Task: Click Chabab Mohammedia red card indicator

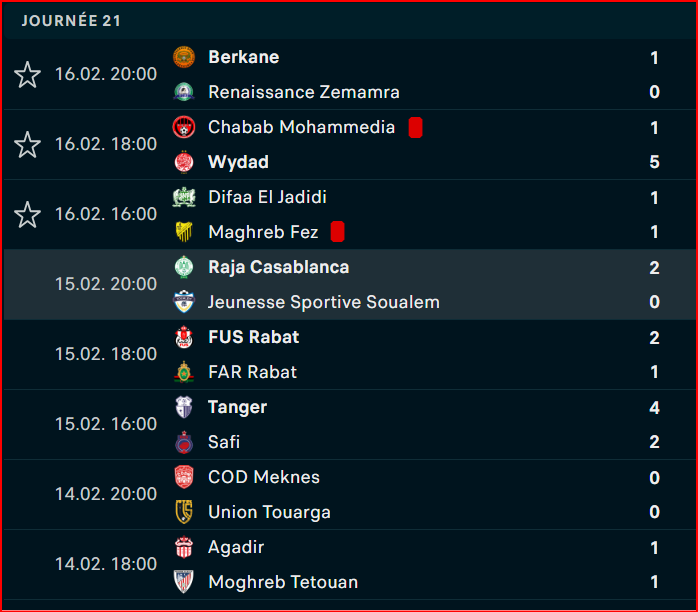Action: tap(415, 128)
